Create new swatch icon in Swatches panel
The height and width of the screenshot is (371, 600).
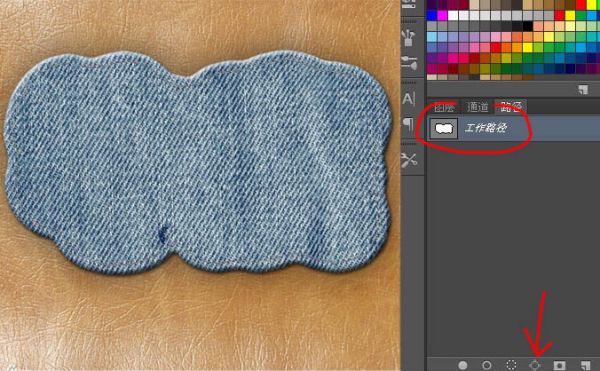point(583,90)
